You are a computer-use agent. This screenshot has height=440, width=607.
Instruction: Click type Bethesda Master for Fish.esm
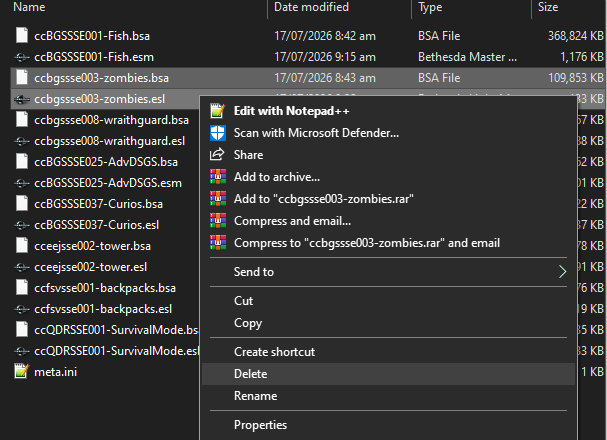[467, 57]
